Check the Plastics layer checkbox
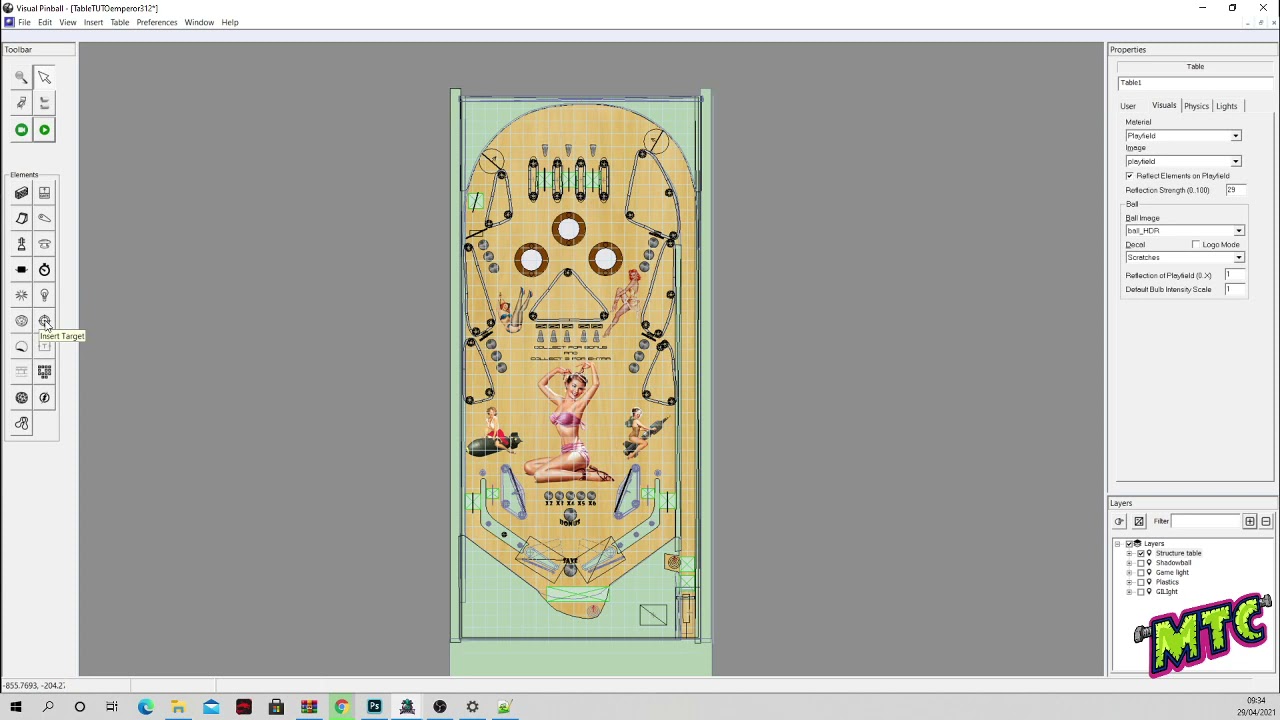1280x720 pixels. click(x=1141, y=582)
